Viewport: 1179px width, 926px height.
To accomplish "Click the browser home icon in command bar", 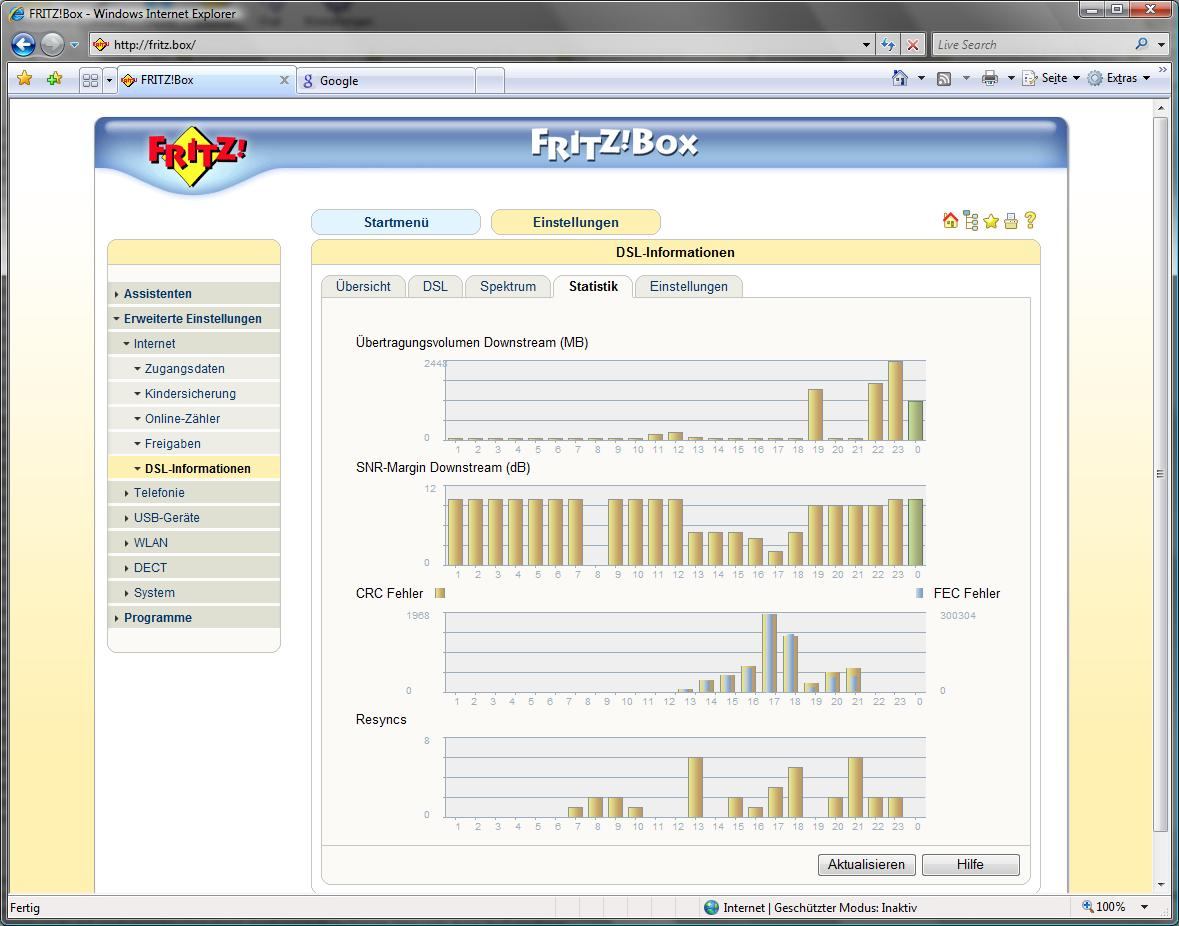I will tap(899, 77).
